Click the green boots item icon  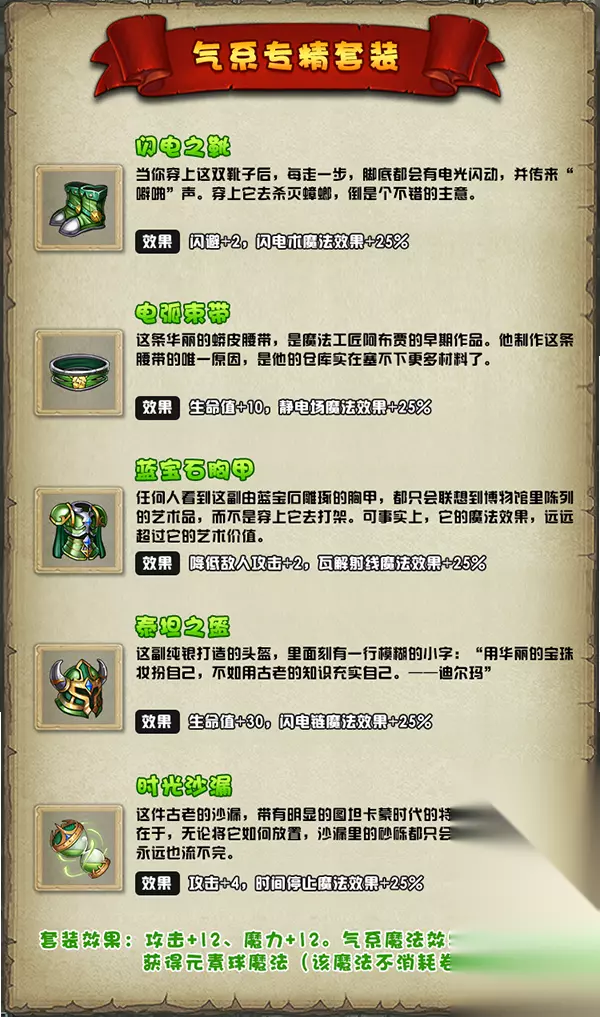coord(78,208)
